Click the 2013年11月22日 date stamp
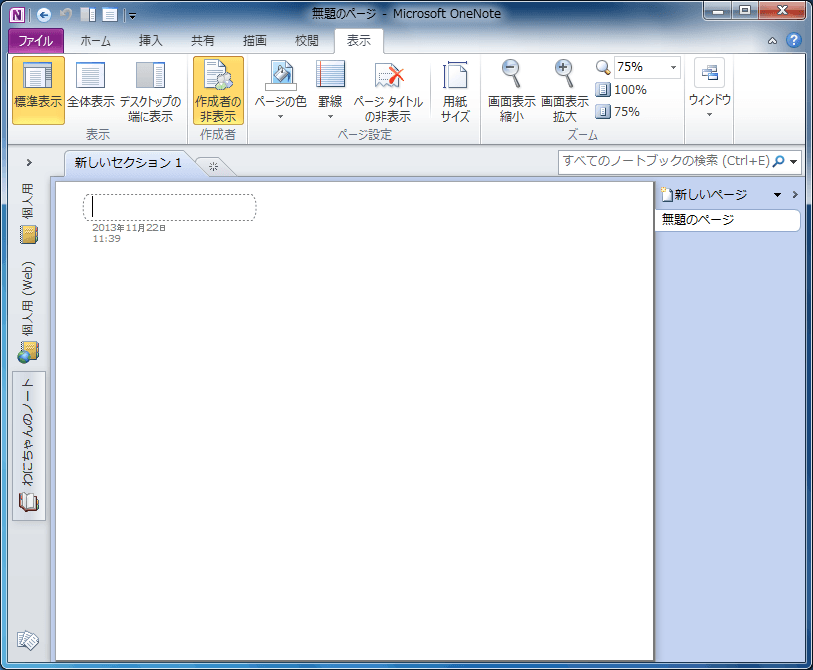This screenshot has height=670, width=813. tap(129, 228)
